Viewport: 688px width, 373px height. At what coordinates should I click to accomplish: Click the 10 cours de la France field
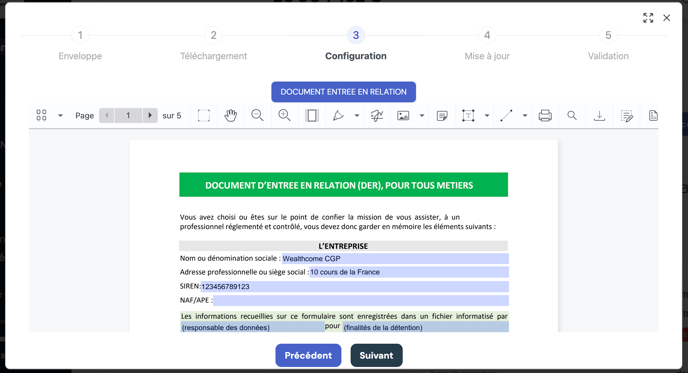(x=409, y=272)
